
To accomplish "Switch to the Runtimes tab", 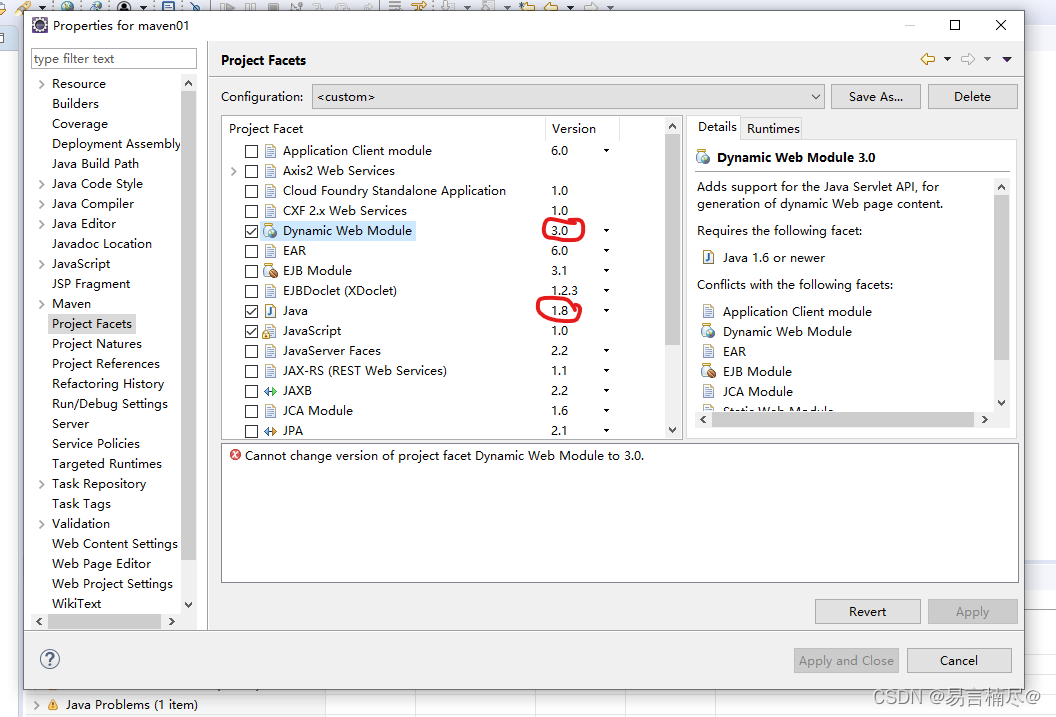I will pyautogui.click(x=772, y=128).
